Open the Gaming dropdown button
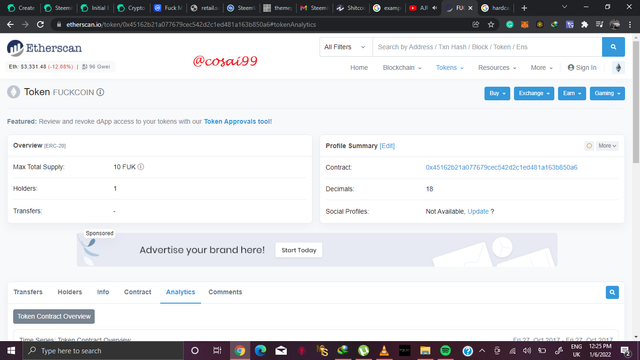Screen dimensions: 640x360 click(x=607, y=93)
